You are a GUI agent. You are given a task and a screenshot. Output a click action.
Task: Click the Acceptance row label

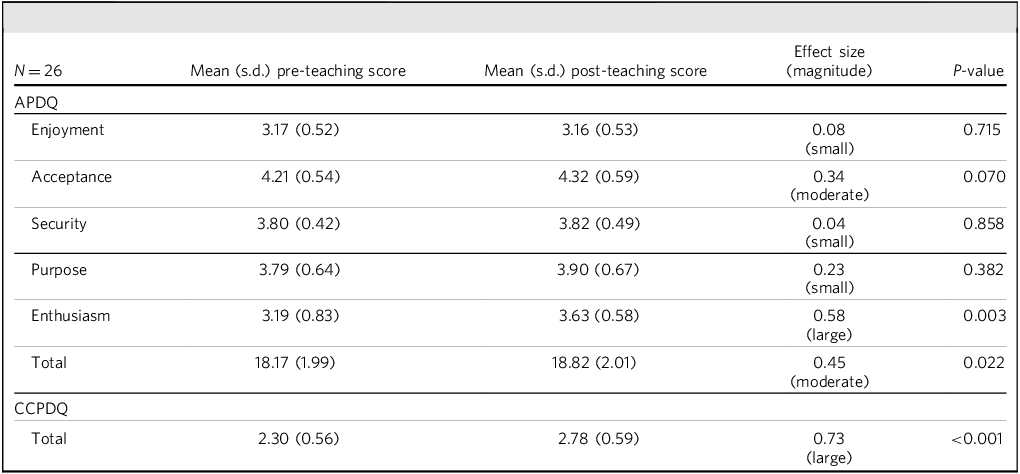(x=71, y=177)
